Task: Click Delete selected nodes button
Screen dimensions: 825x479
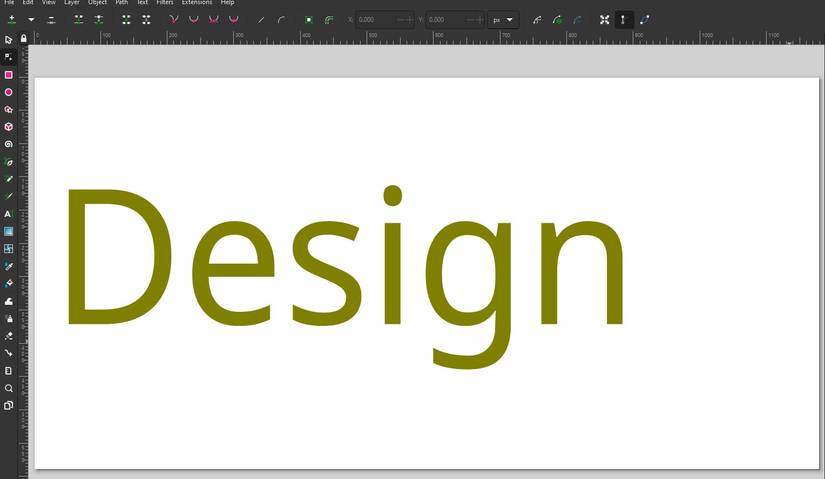Action: pyautogui.click(x=51, y=19)
